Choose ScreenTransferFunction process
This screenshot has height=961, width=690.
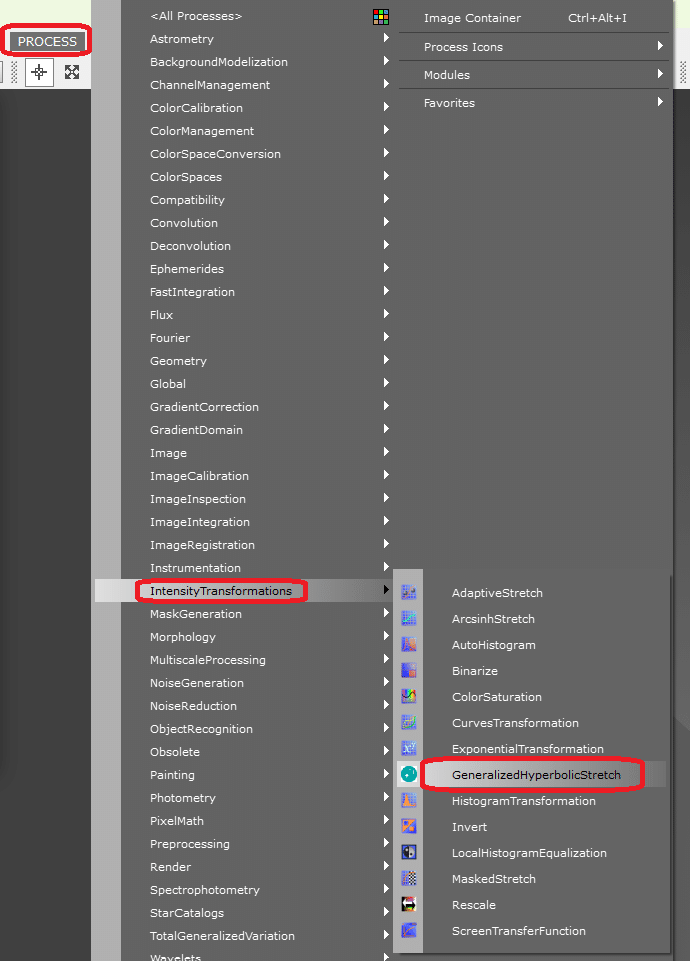pyautogui.click(x=519, y=931)
